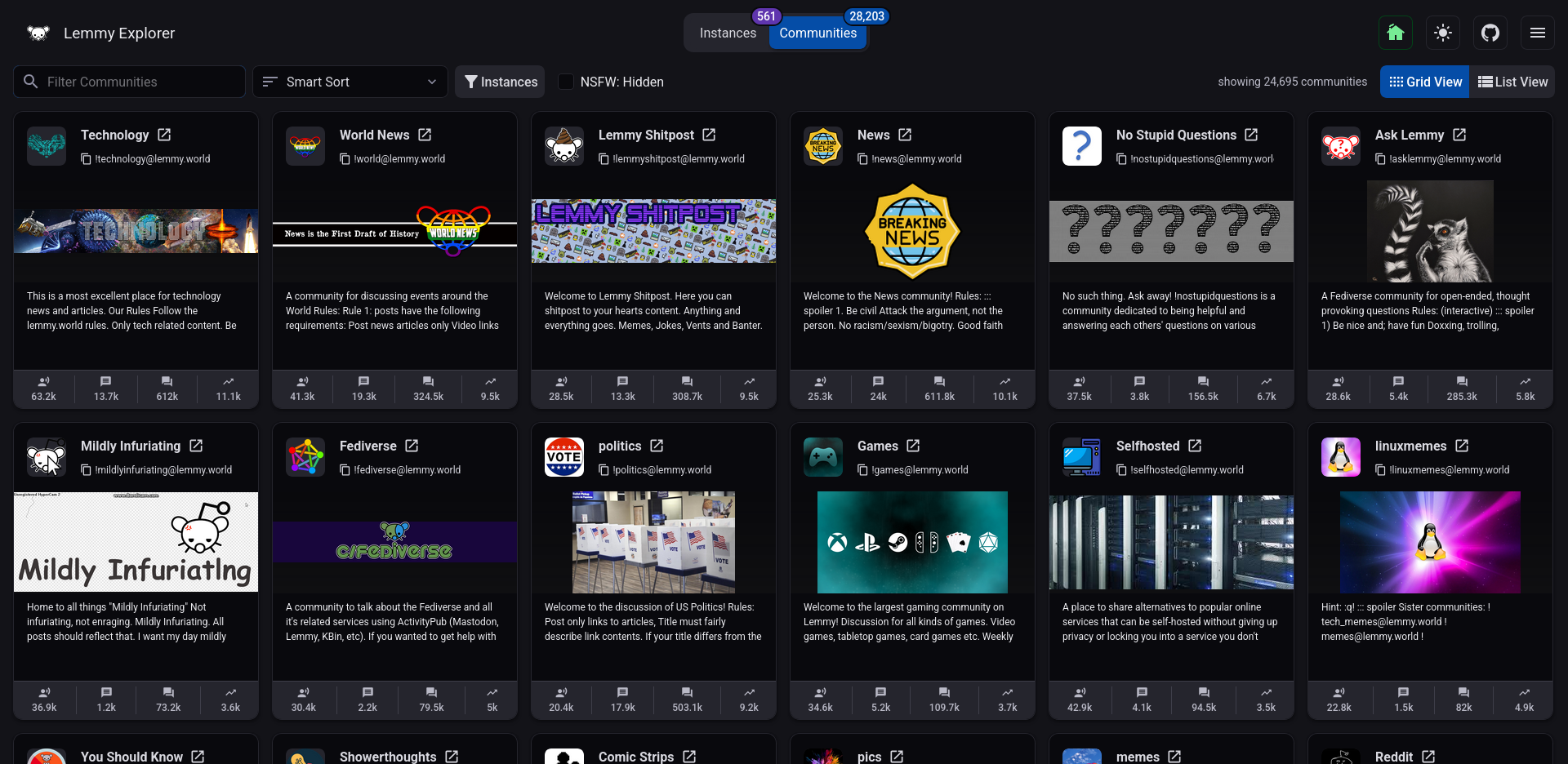
Task: Switch to the Instances tab
Action: coord(728,33)
